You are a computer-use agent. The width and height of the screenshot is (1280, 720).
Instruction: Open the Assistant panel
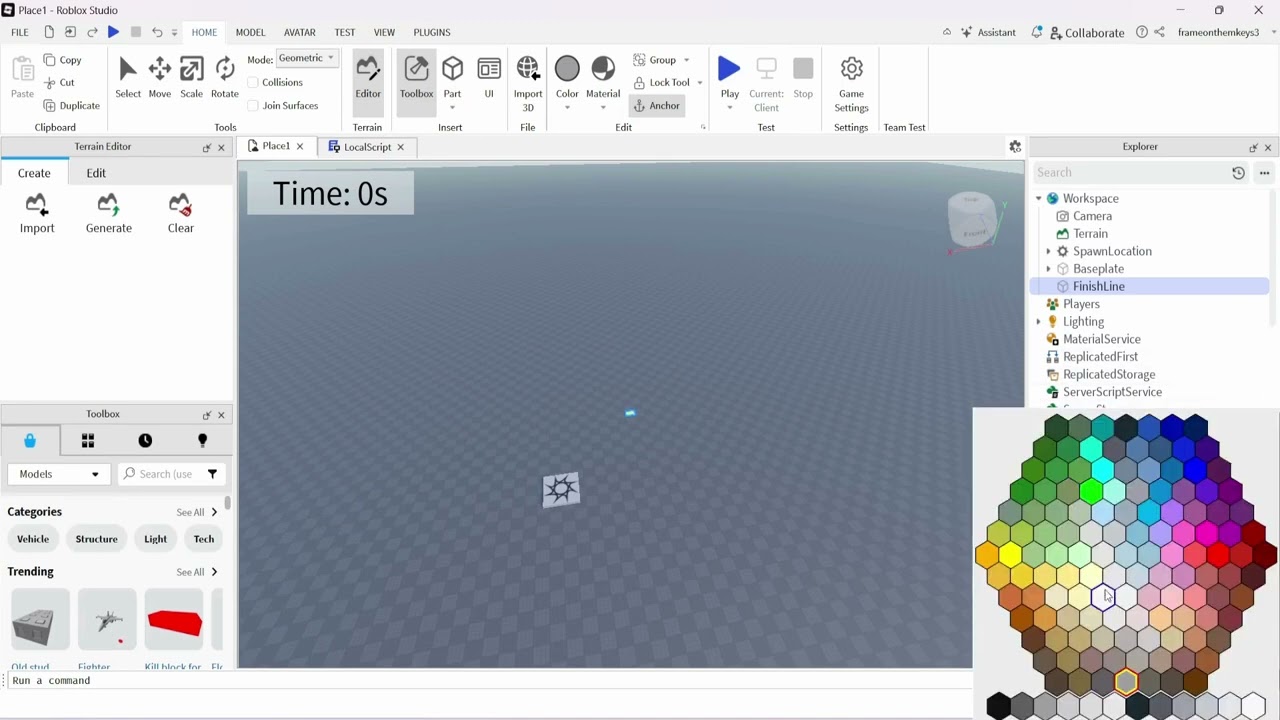[x=988, y=32]
